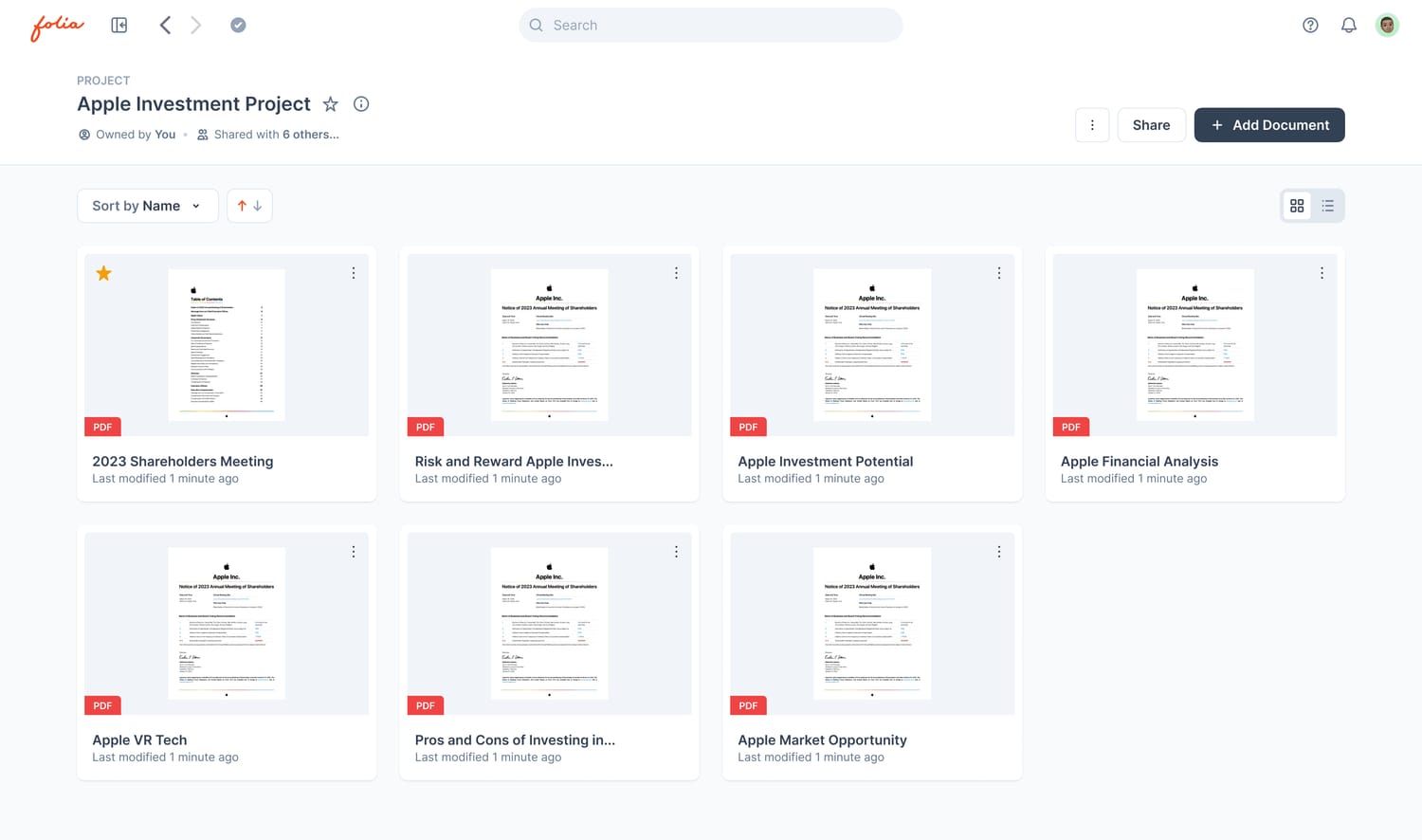1422x840 pixels.
Task: Open options for Risk and Reward document
Action: point(676,273)
